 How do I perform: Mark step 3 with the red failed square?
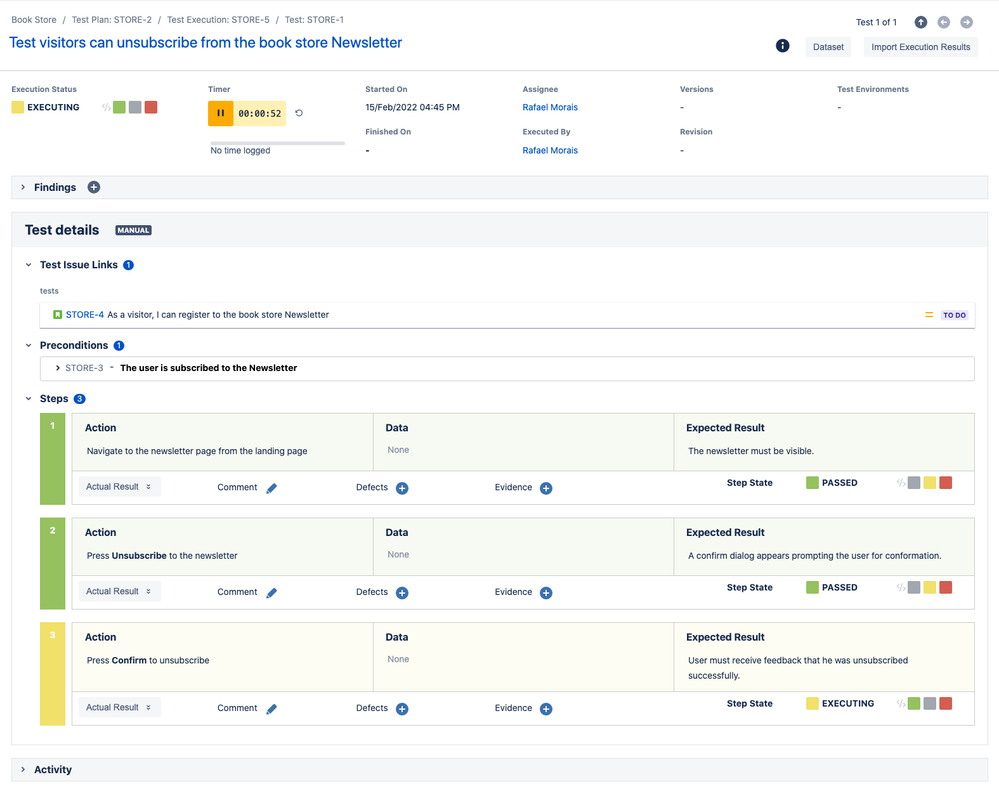click(945, 703)
